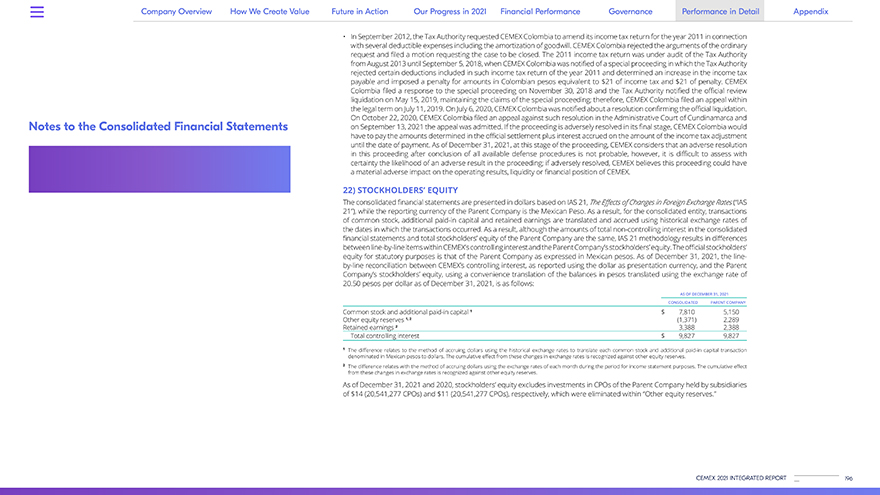880x495 pixels.
Task: Click the Notes to Consolidated Financial Statements heading
Action: pyautogui.click(x=158, y=127)
